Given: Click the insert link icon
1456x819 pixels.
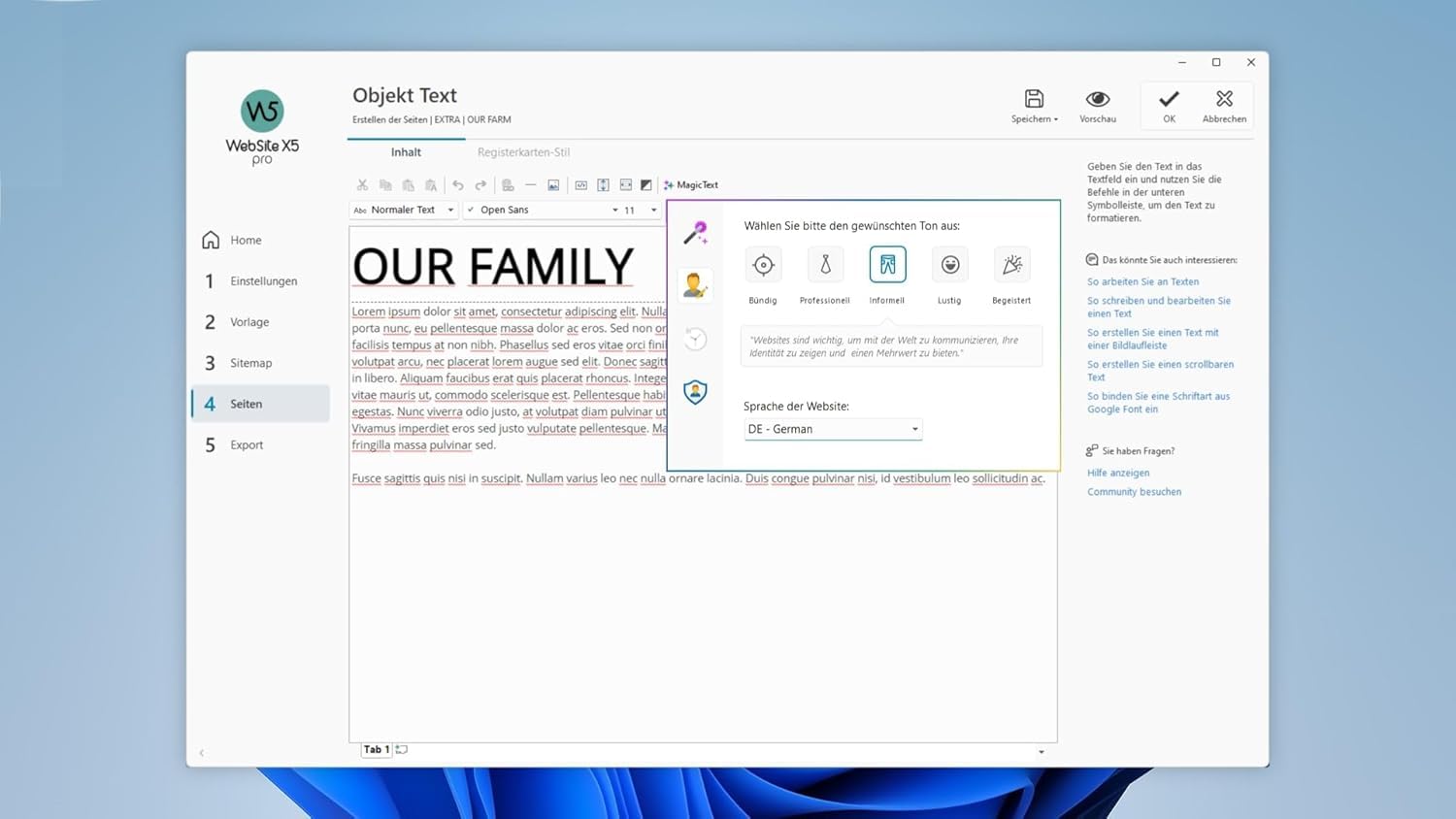Looking at the screenshot, I should [x=508, y=184].
